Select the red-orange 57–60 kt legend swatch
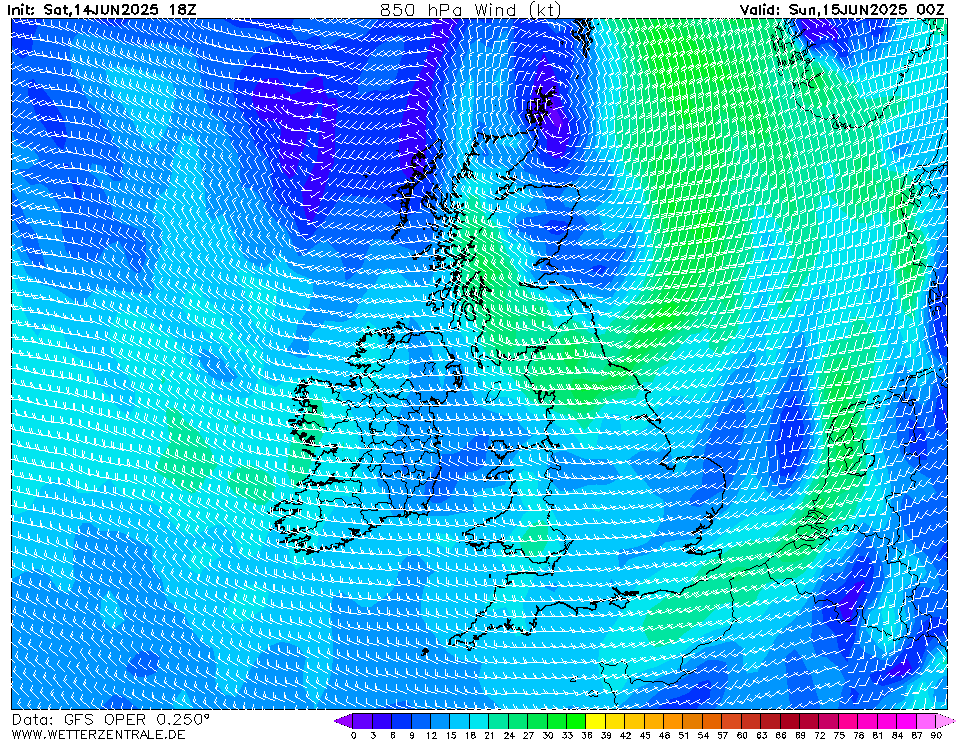 tap(732, 721)
